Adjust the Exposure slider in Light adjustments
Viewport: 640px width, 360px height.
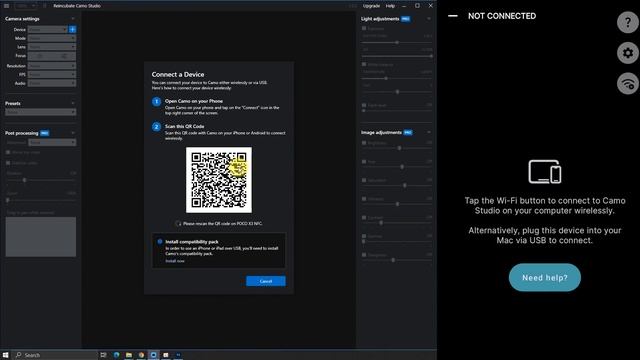point(397,42)
